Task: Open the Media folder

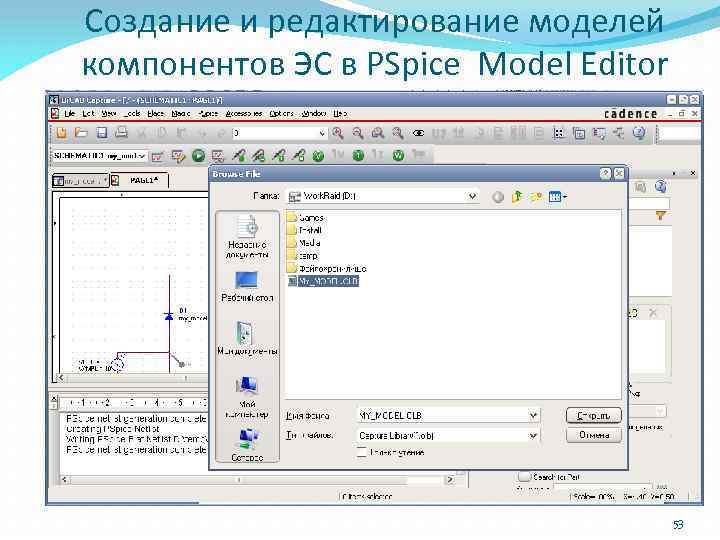Action: point(304,243)
